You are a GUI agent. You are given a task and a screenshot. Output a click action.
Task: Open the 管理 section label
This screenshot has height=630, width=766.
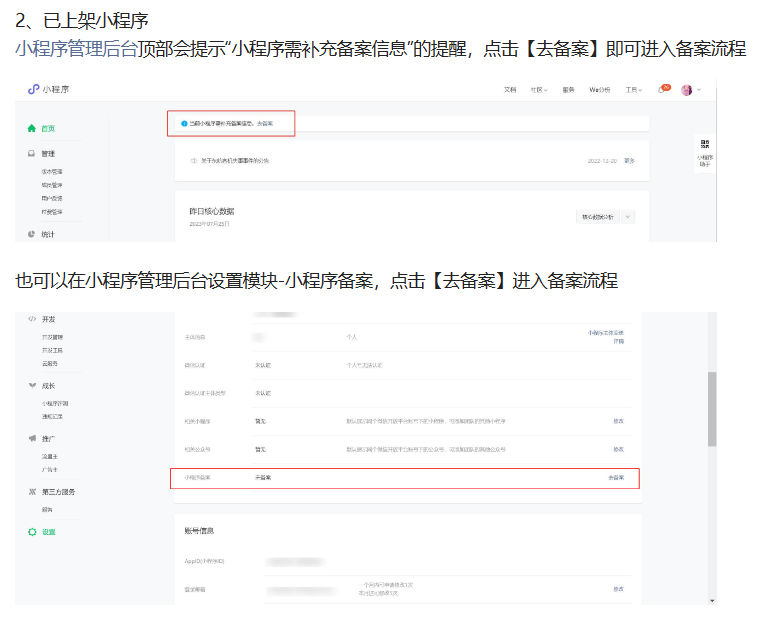tap(48, 154)
